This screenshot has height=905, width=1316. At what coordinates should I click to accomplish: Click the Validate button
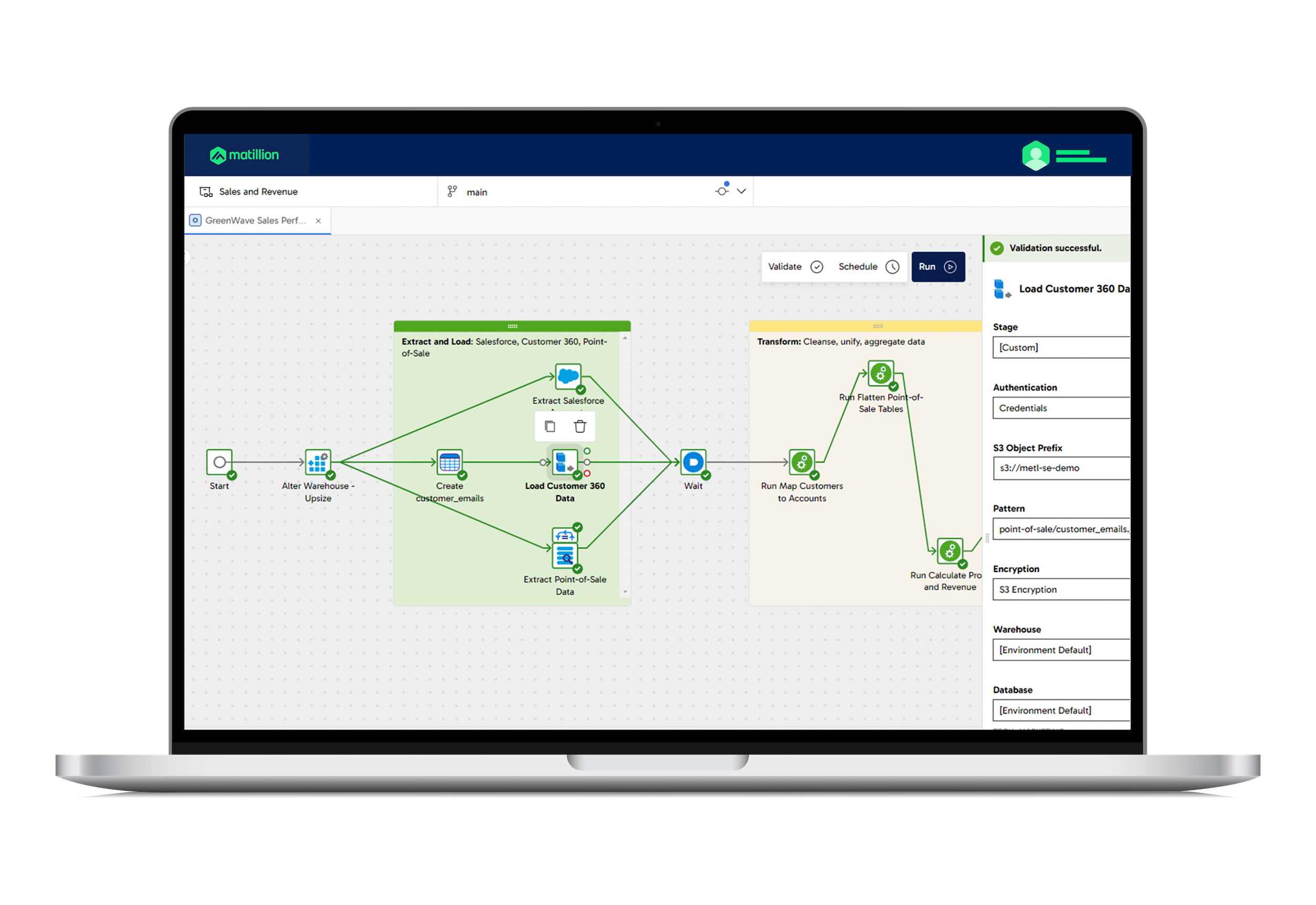[x=794, y=267]
